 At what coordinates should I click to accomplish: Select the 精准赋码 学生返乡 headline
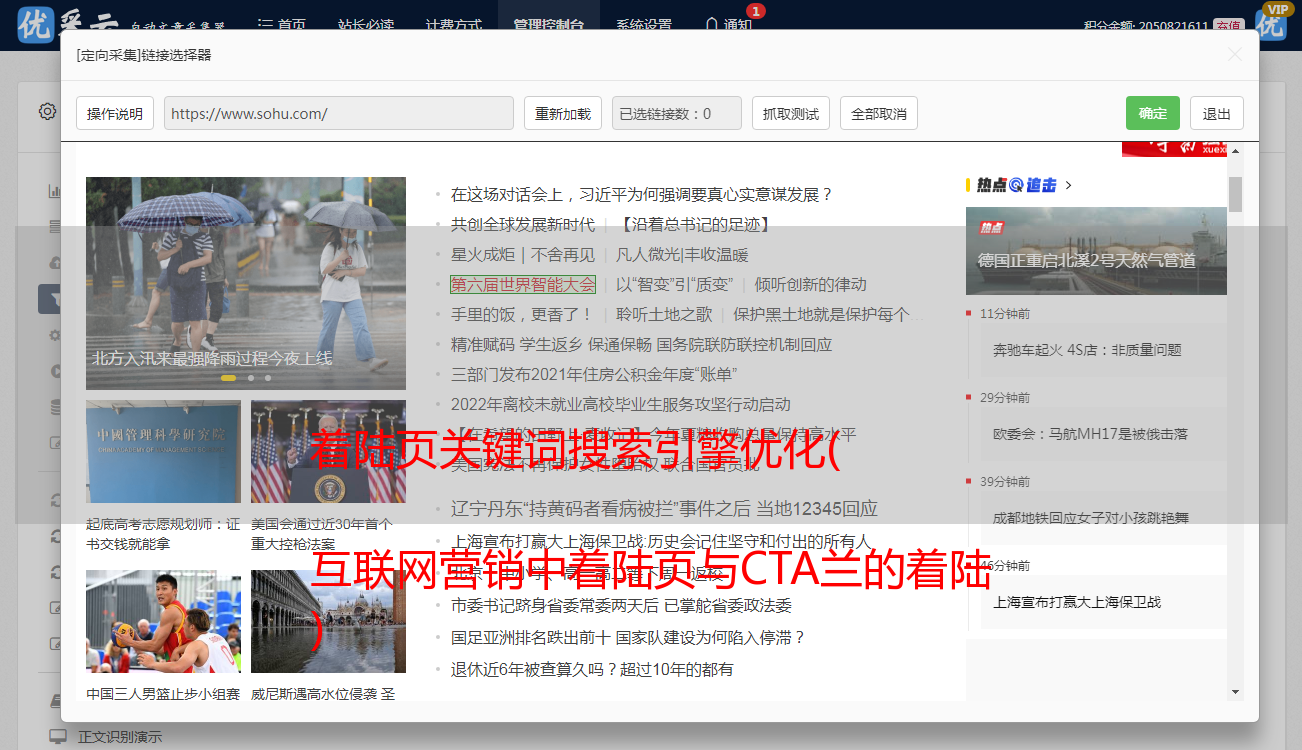tap(641, 344)
